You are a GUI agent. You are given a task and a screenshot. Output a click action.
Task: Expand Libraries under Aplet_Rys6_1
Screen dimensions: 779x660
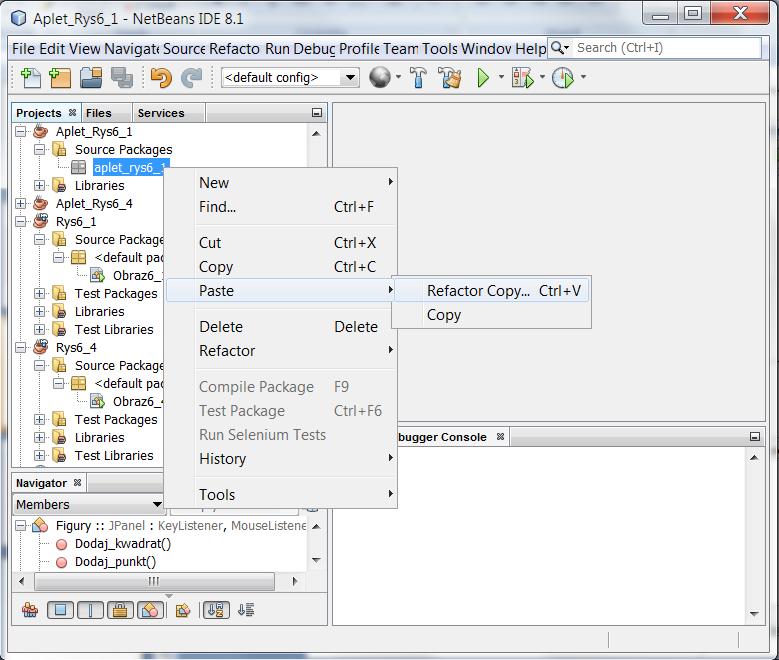(x=39, y=186)
